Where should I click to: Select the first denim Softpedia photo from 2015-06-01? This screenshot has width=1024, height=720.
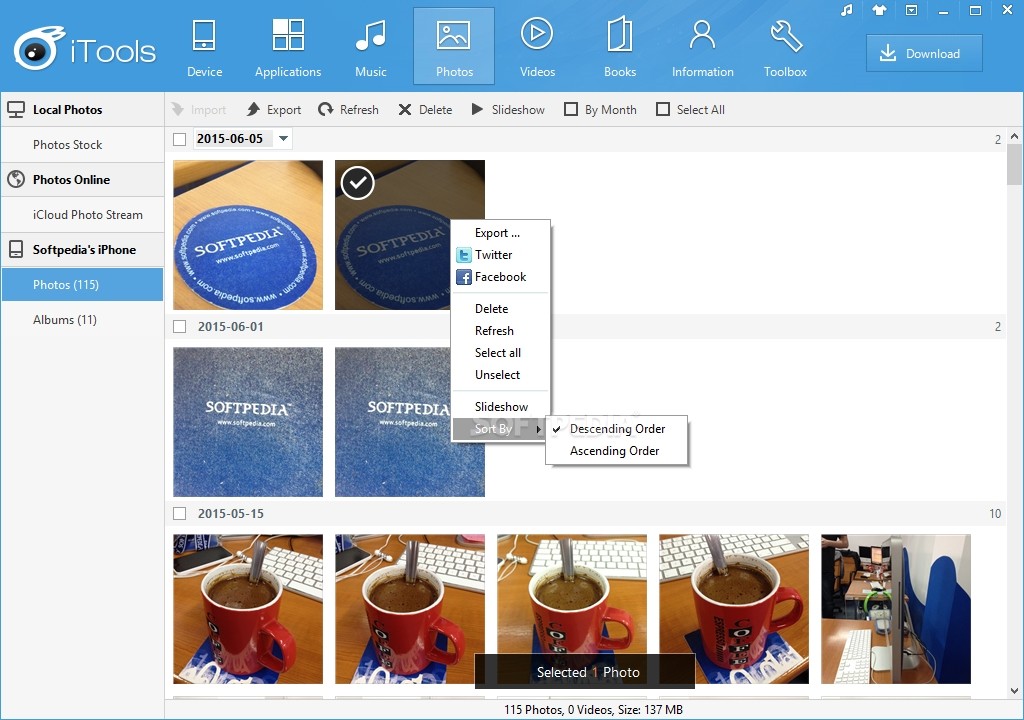coord(248,422)
